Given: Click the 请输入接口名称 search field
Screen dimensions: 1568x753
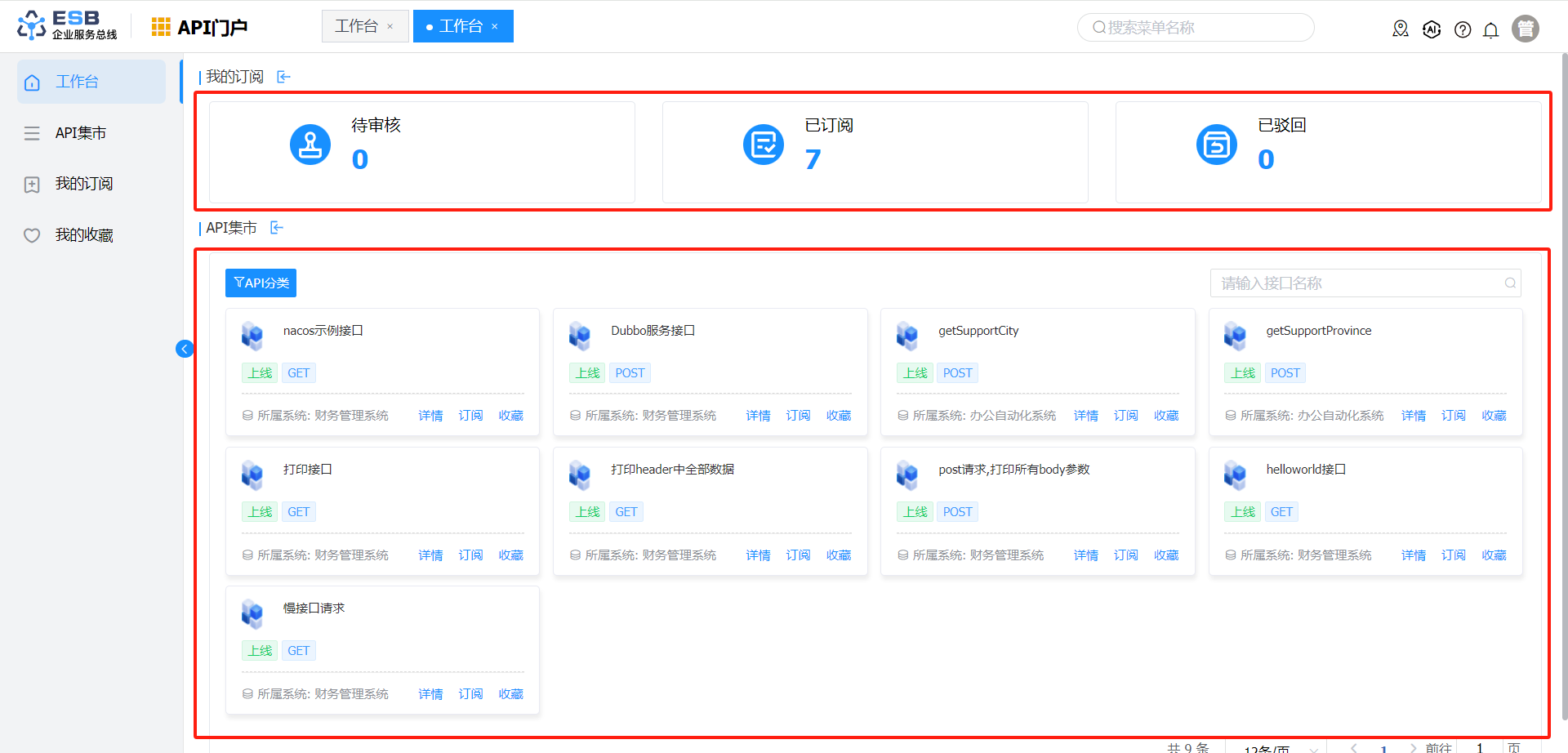Looking at the screenshot, I should (x=1357, y=283).
